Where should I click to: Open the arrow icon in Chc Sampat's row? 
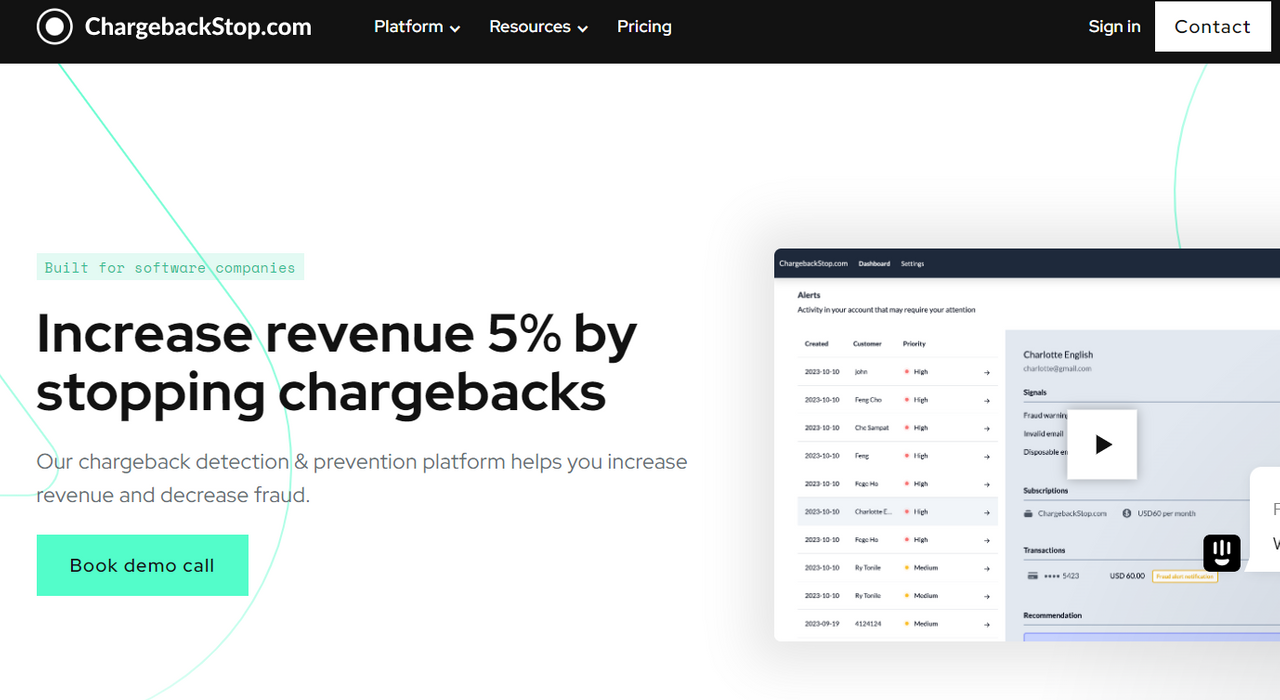tap(987, 428)
